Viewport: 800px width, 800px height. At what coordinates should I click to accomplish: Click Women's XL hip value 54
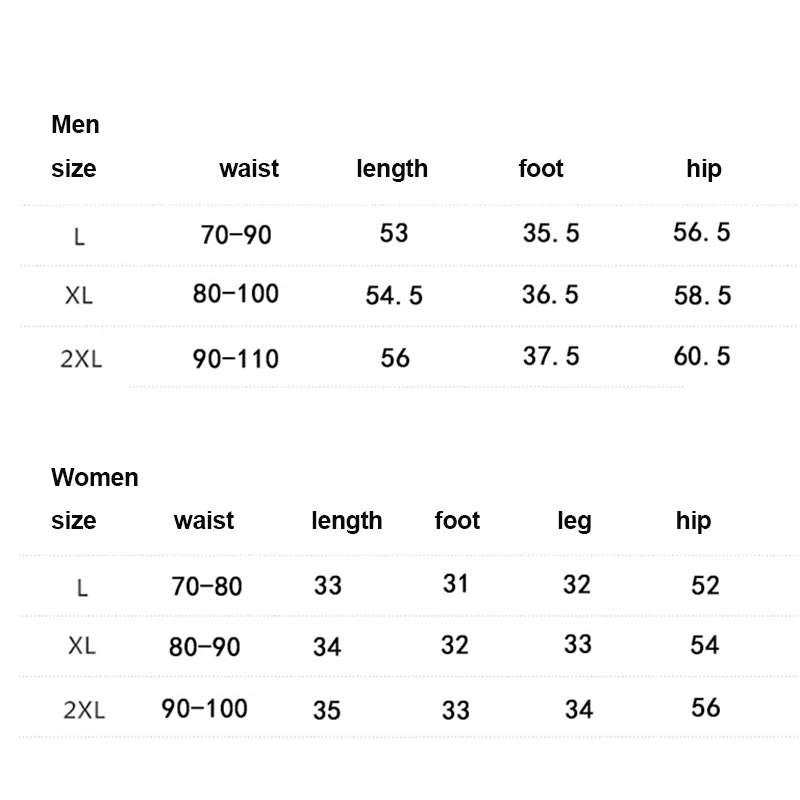pos(705,645)
